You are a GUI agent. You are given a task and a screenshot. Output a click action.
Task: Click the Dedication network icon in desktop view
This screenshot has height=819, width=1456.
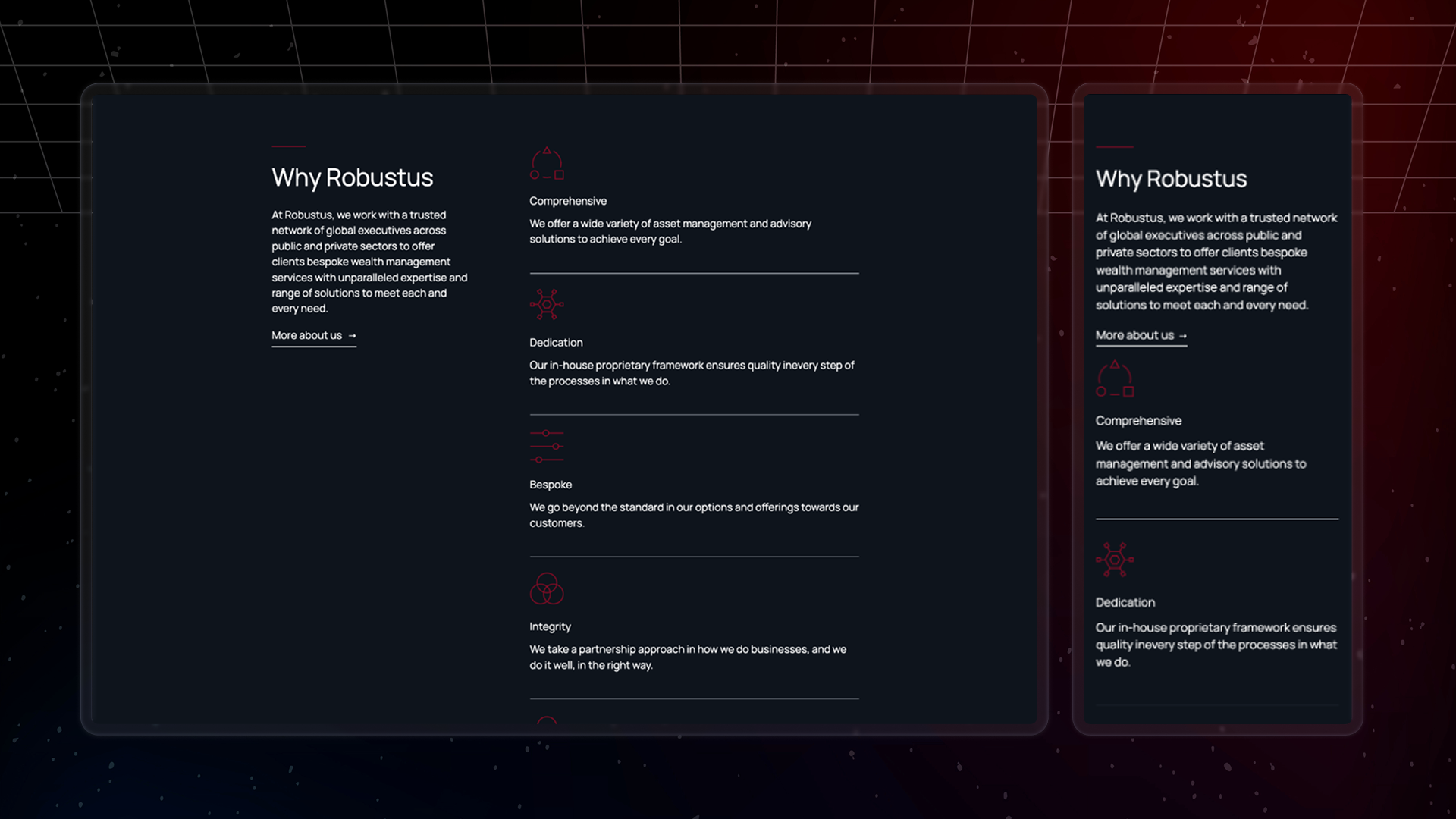click(x=546, y=304)
